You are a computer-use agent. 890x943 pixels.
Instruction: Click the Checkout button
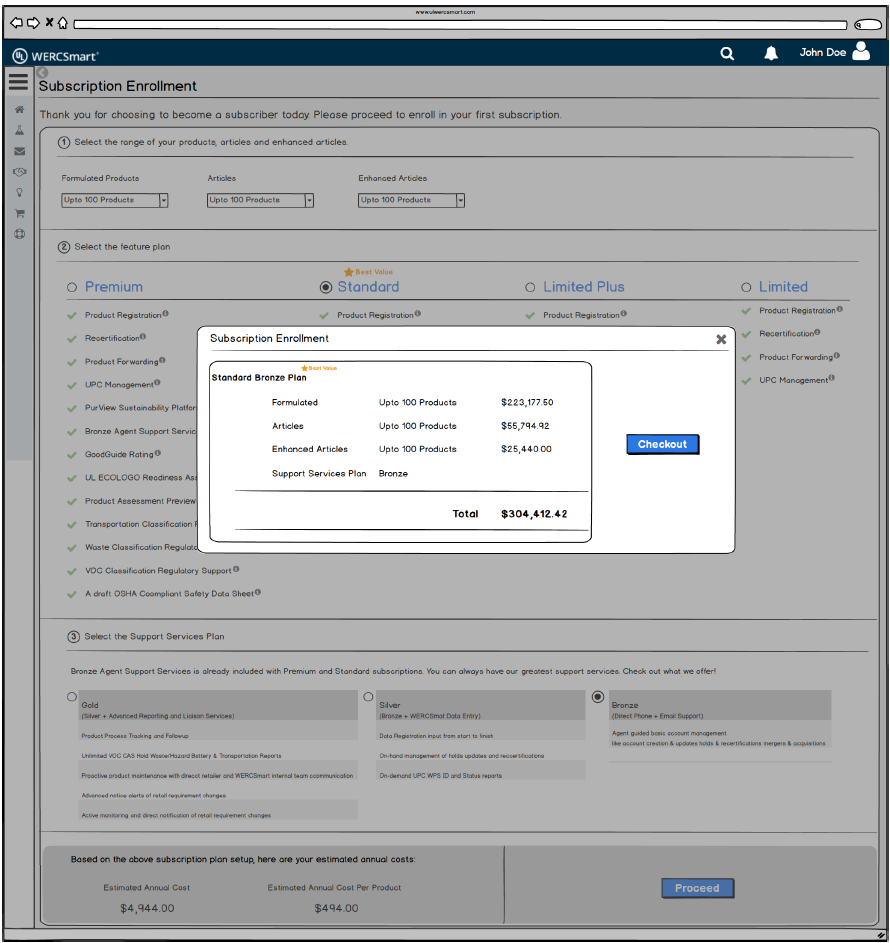coord(662,444)
